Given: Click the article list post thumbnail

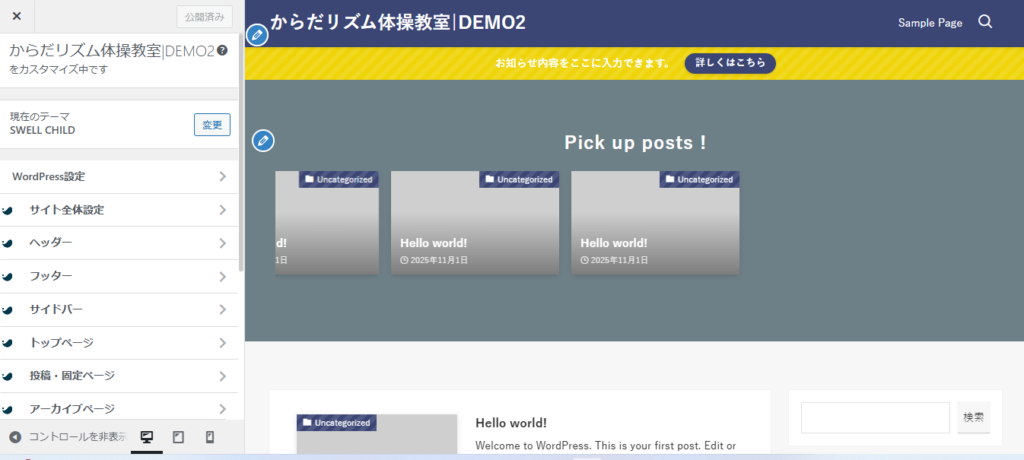Looking at the screenshot, I should pos(377,434).
